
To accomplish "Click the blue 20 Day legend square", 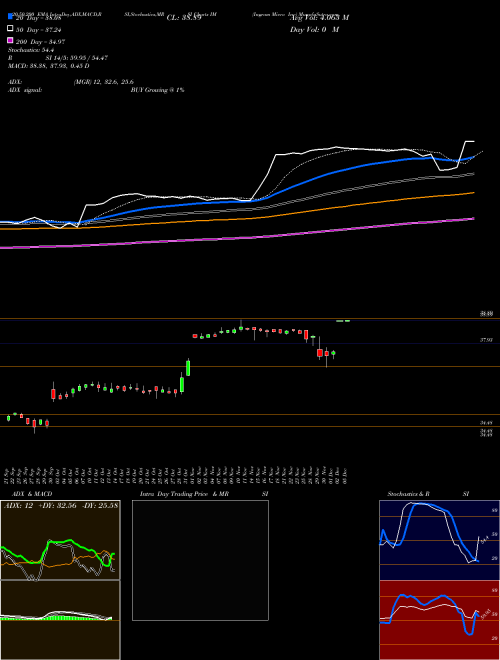I will point(10,16).
